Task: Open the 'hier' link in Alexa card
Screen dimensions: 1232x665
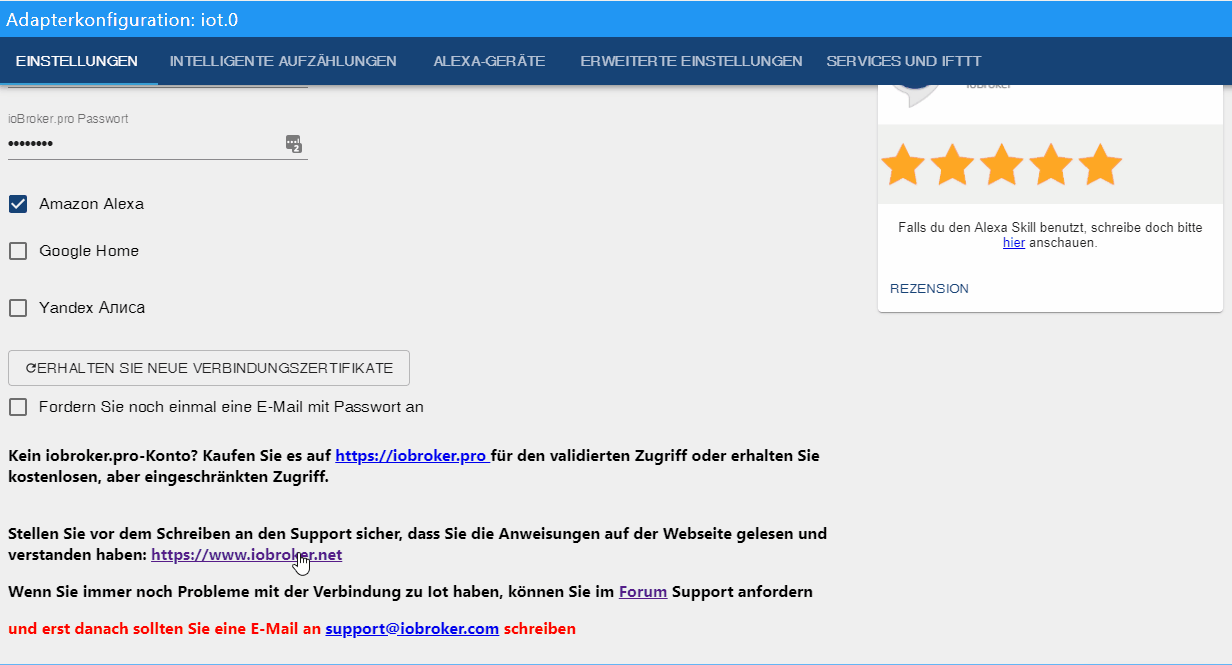Action: (1014, 243)
